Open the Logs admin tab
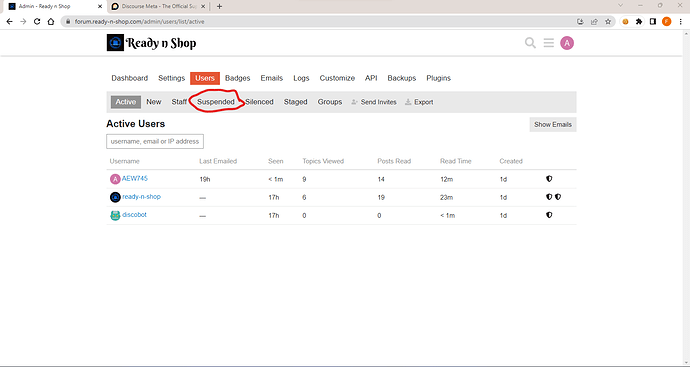This screenshot has height=367, width=690. 301,78
